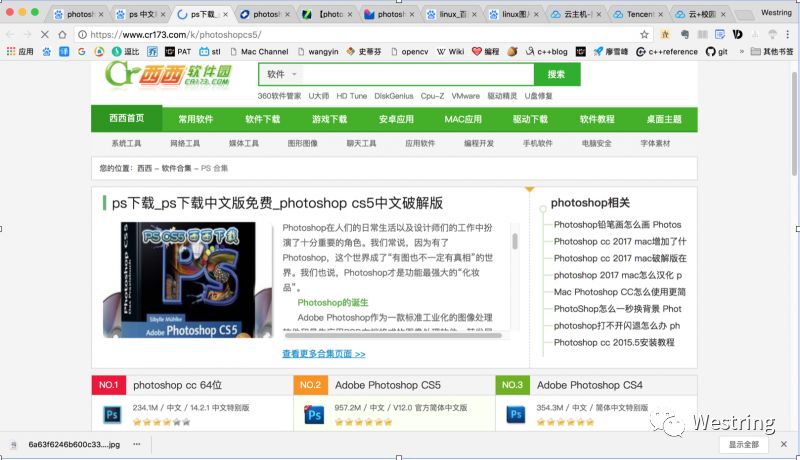The image size is (800, 460).
Task: Click the Ps icon for photoshop cc 64位
Action: coord(112,415)
